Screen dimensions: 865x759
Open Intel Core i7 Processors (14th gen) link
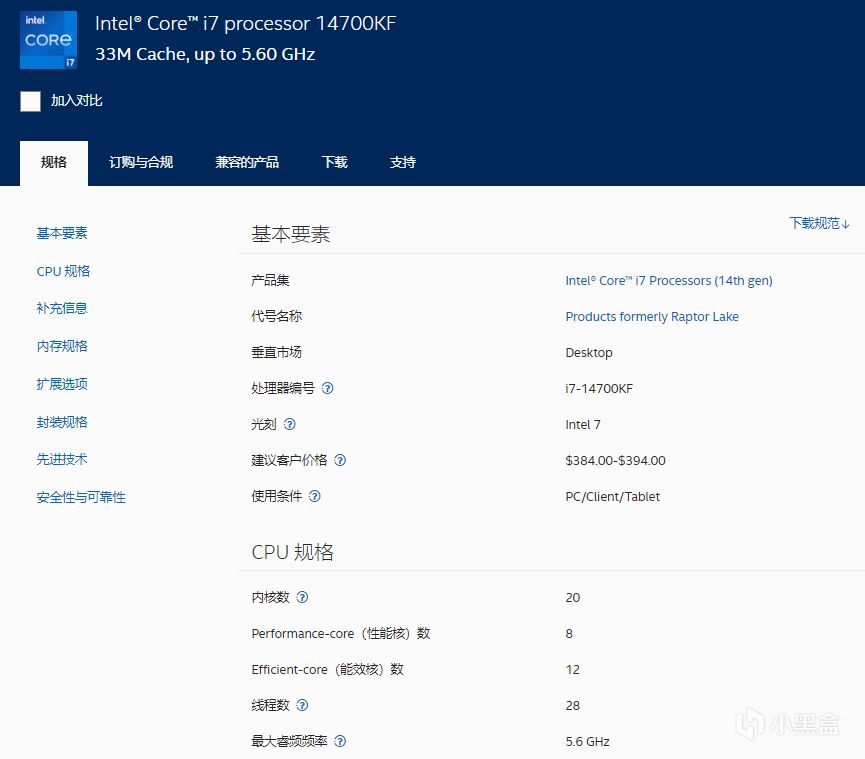point(669,281)
